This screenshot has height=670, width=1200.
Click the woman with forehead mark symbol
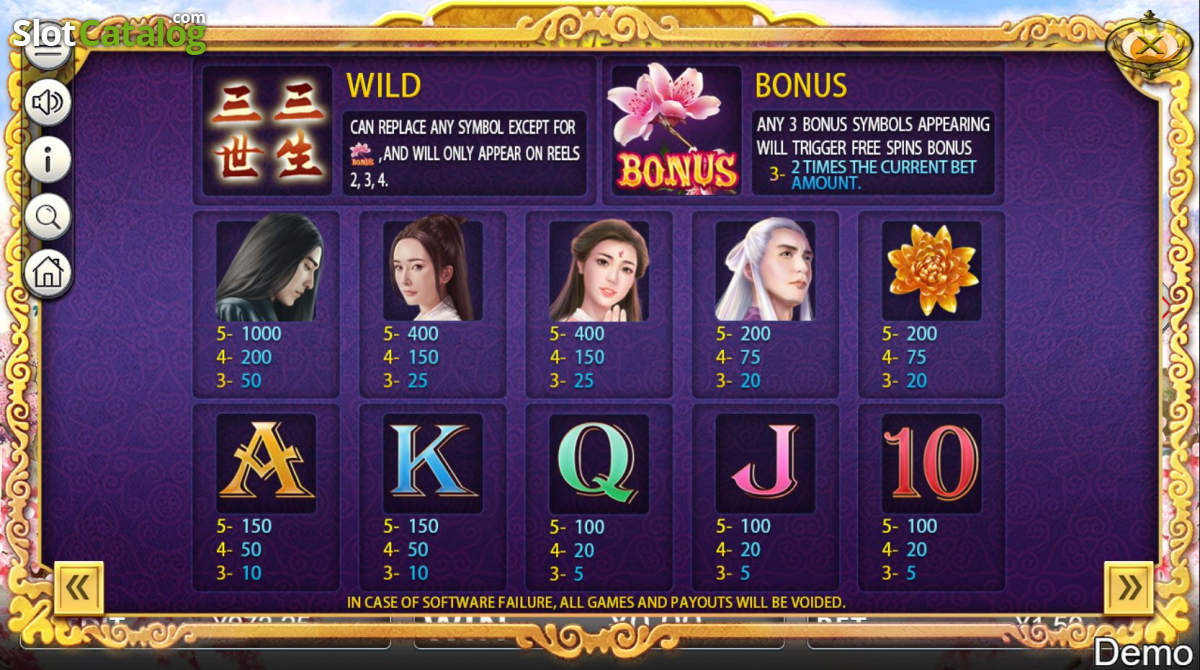tap(599, 271)
